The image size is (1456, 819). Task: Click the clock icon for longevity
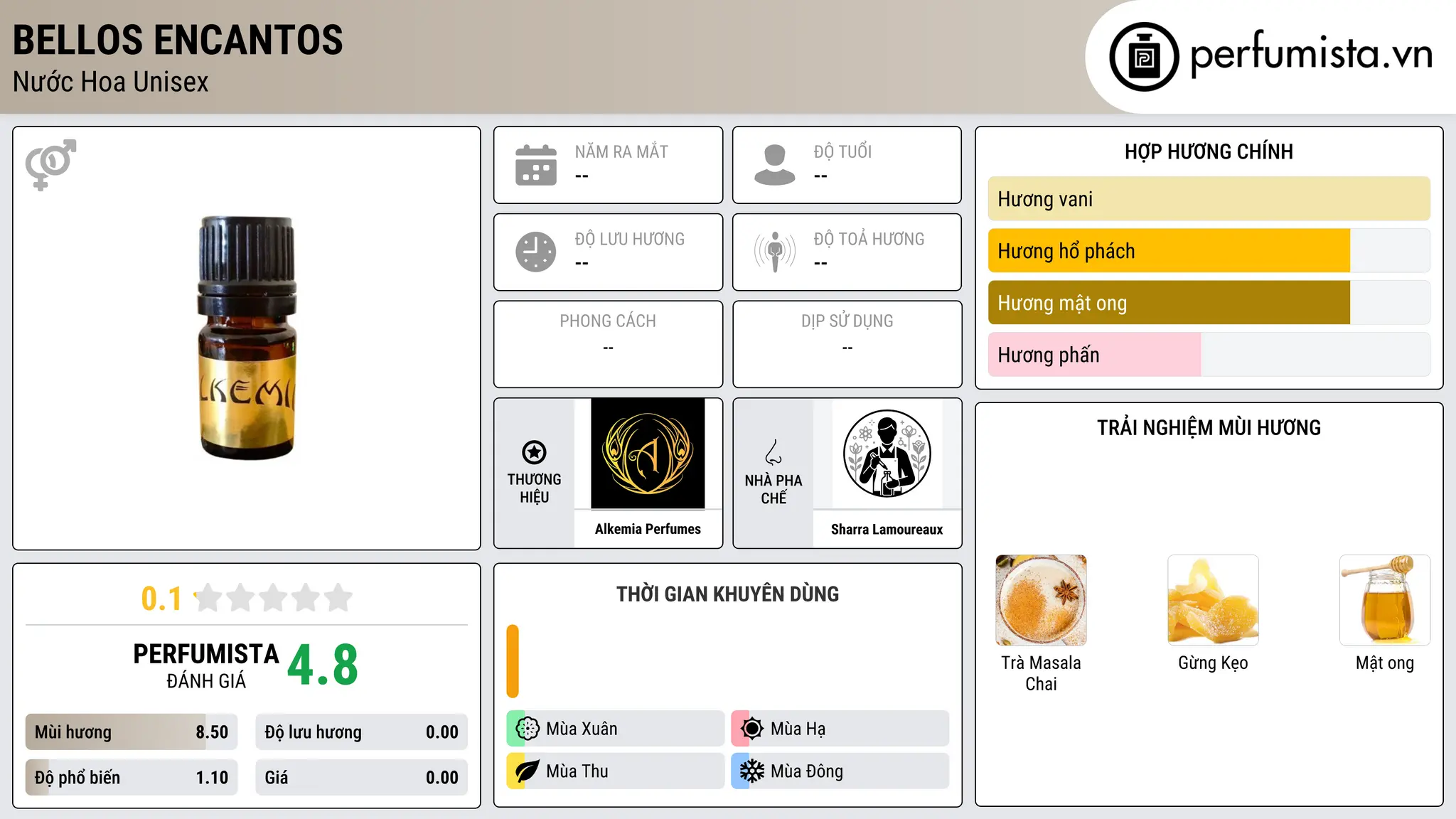(536, 252)
